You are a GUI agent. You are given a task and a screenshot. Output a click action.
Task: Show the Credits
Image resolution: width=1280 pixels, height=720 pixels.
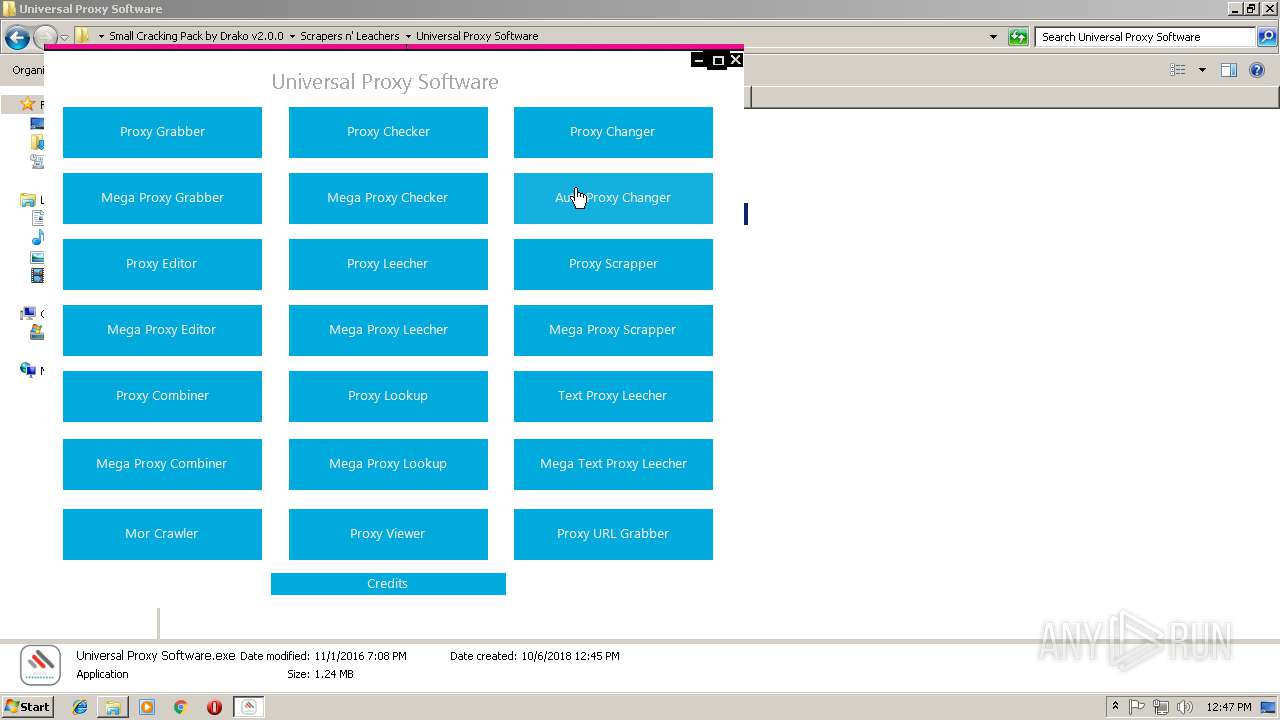coord(388,584)
